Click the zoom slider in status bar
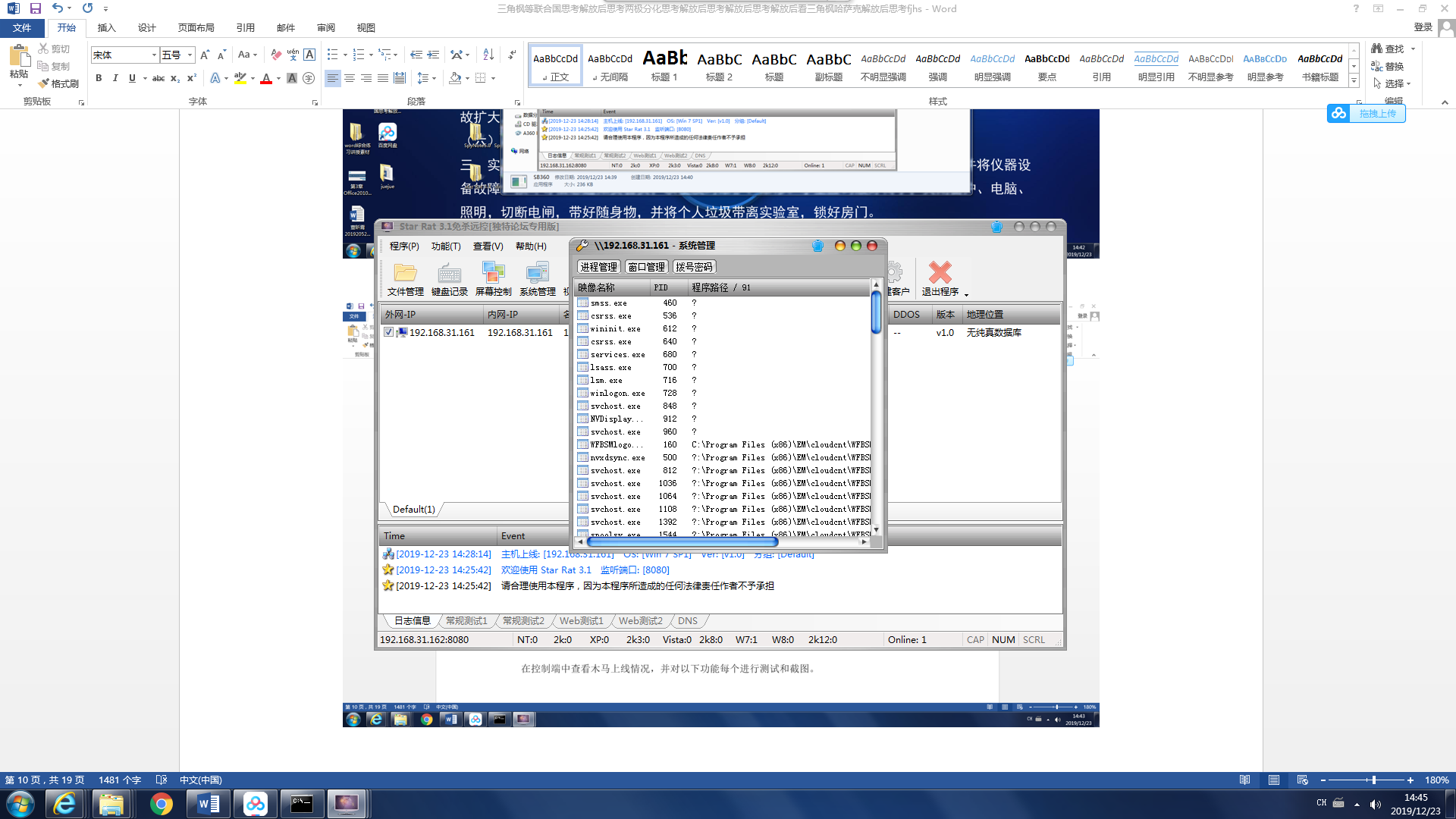Viewport: 1456px width, 819px height. (1373, 780)
